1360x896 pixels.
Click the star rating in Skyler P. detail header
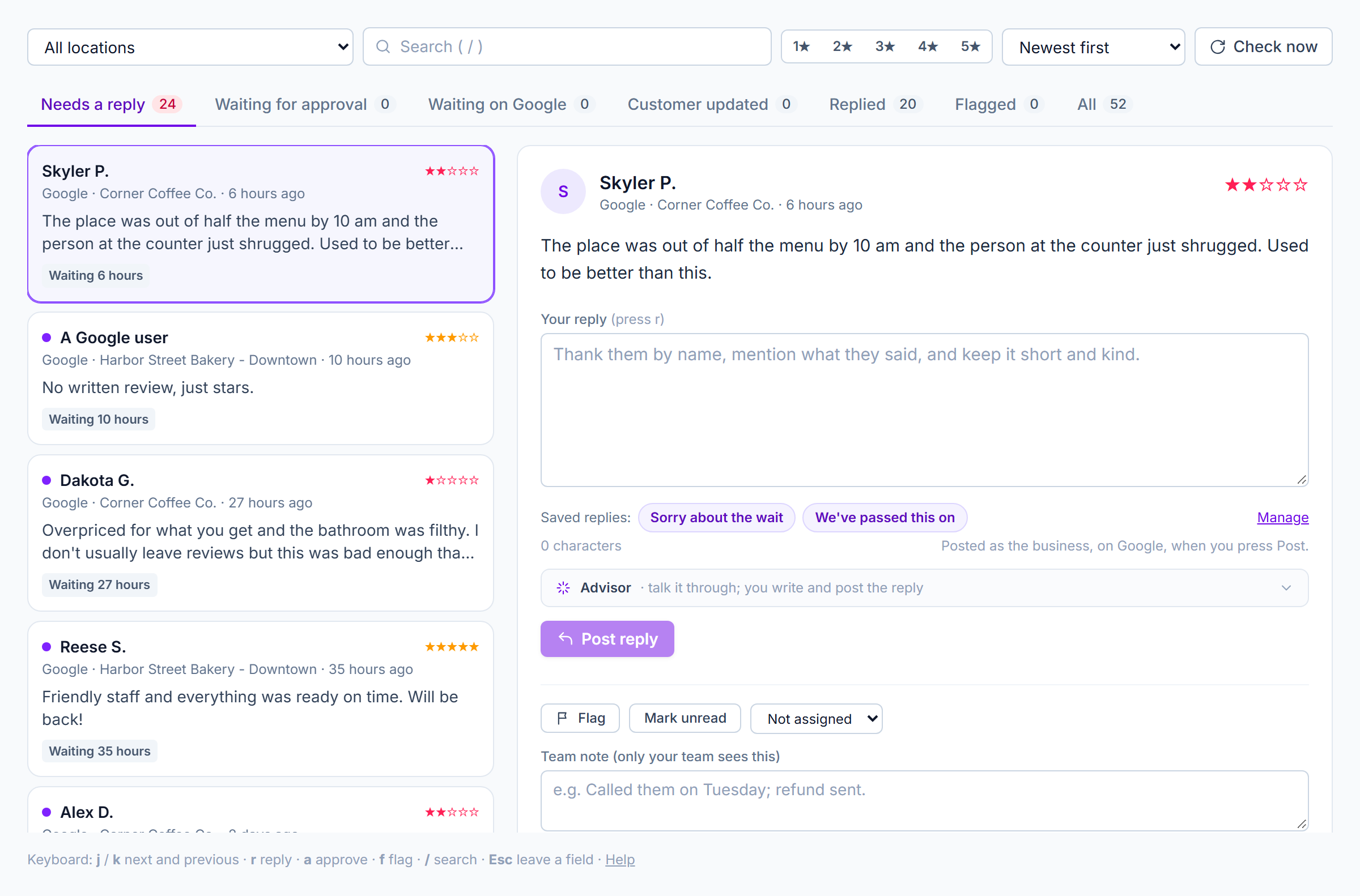click(1266, 185)
